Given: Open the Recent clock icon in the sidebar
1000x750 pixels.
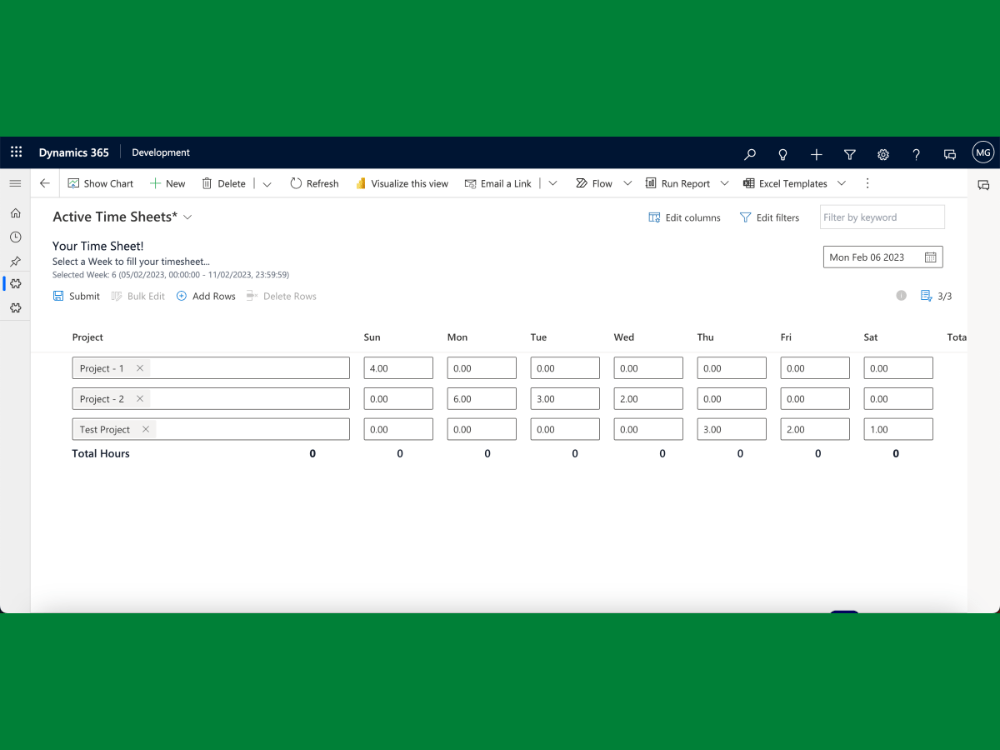Looking at the screenshot, I should click(x=15, y=237).
